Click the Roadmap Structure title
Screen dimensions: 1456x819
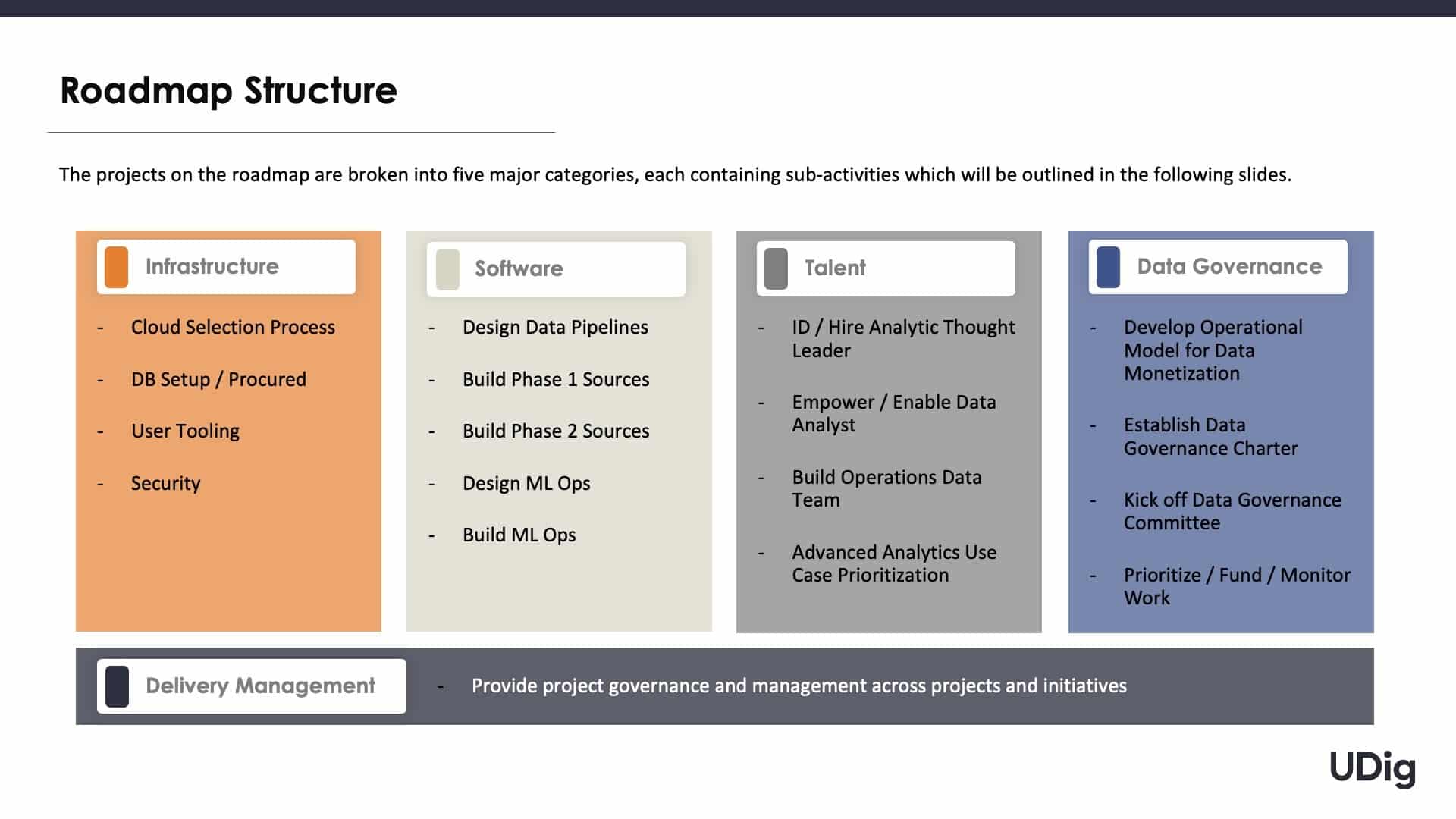pos(228,90)
